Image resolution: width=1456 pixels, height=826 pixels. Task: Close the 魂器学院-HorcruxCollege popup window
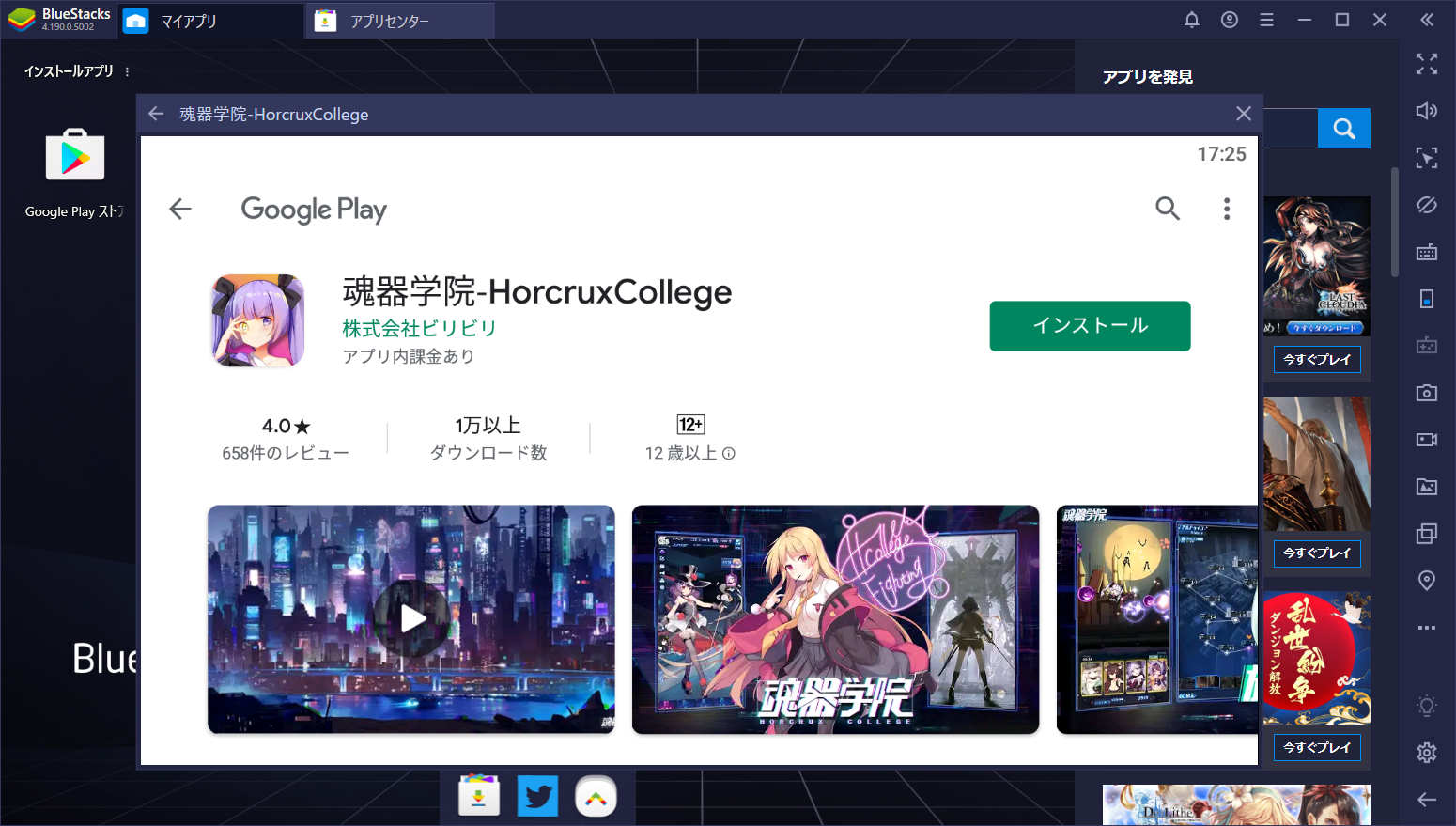(x=1244, y=114)
